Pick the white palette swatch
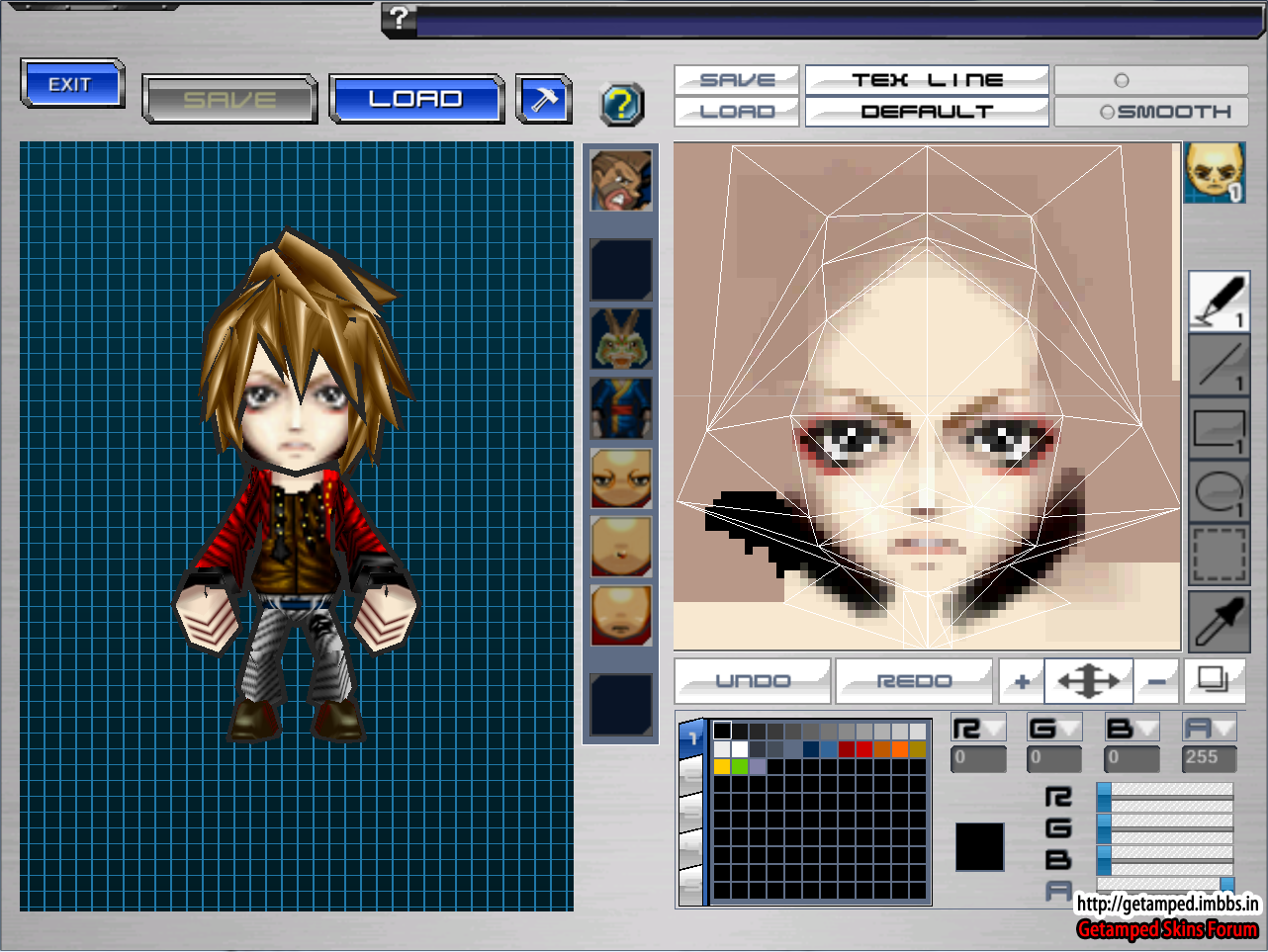The height and width of the screenshot is (952, 1268). pos(740,749)
